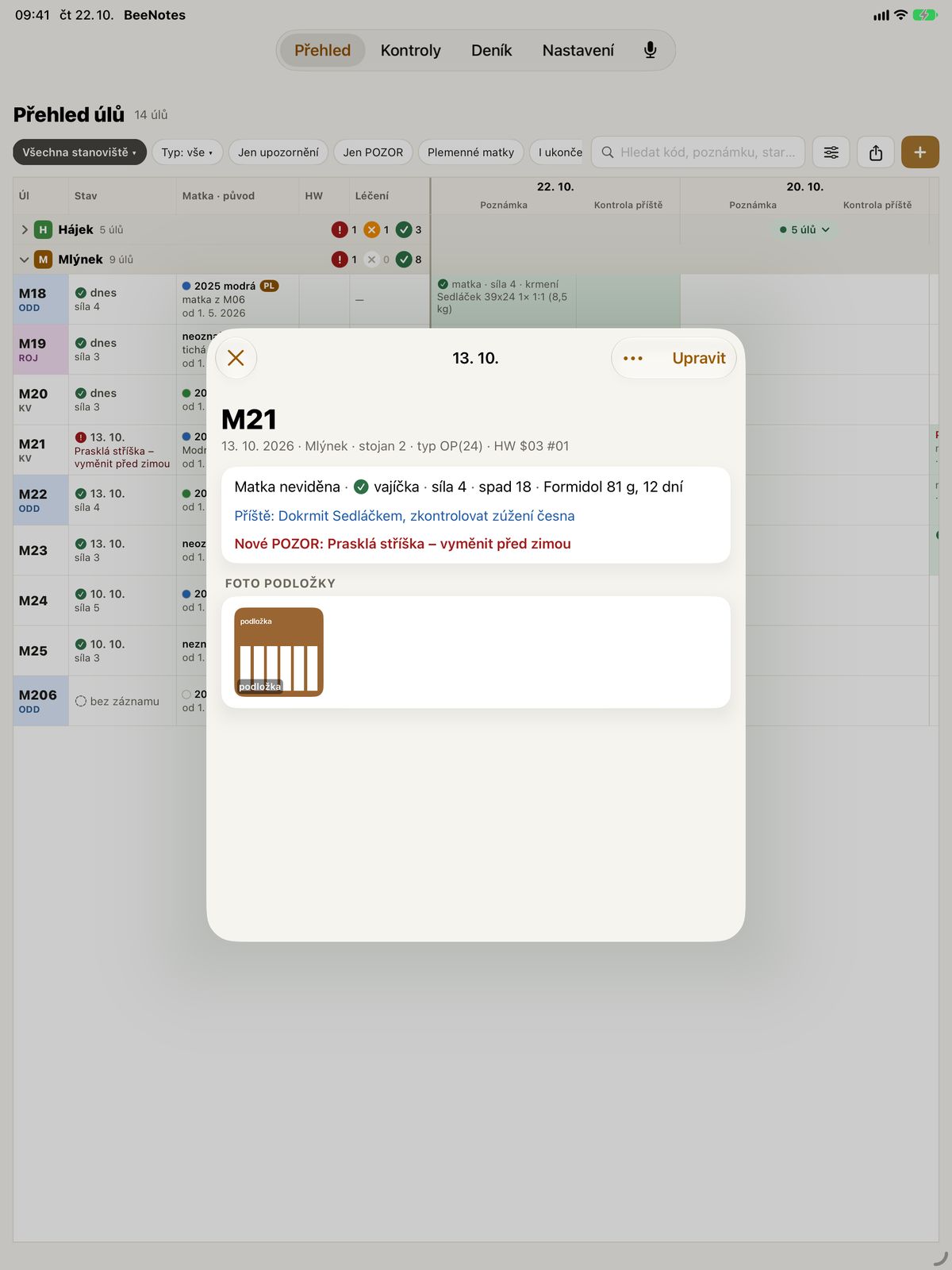Open the three-dots more options menu
The height and width of the screenshot is (1270, 952).
pos(633,358)
